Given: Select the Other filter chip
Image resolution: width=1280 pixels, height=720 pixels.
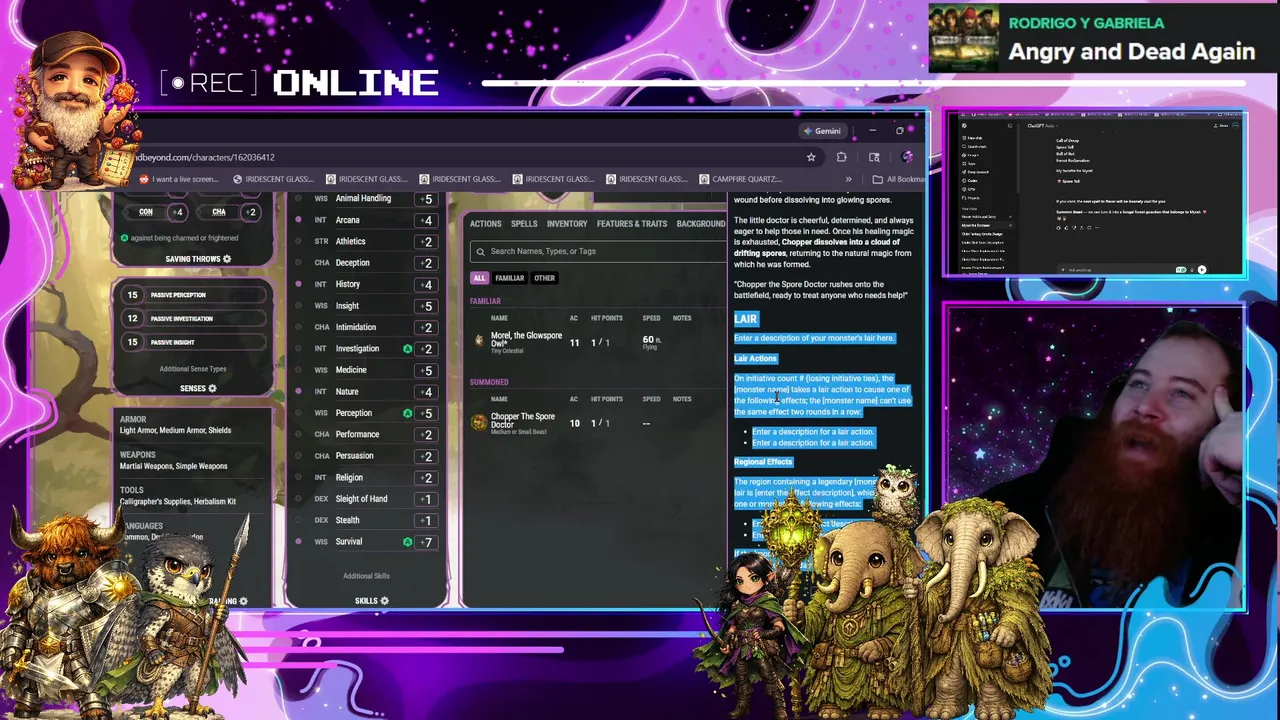Looking at the screenshot, I should [x=544, y=278].
